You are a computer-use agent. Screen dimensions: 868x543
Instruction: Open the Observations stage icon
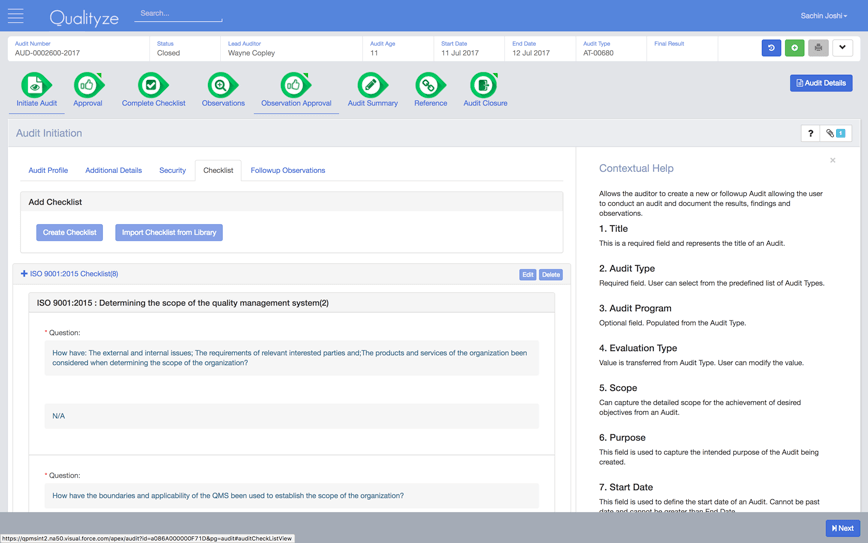(223, 85)
